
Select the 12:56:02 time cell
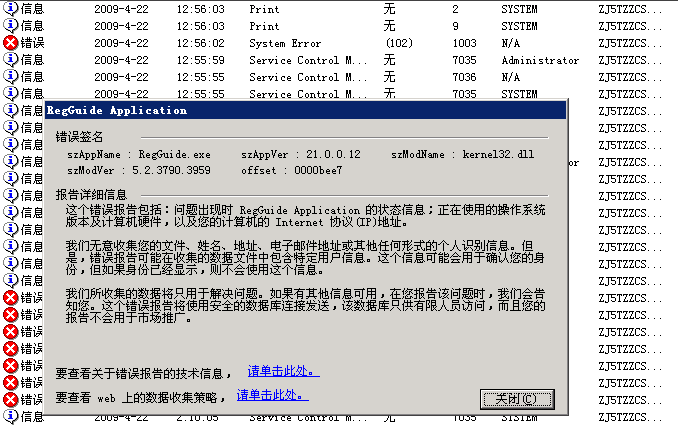coord(201,43)
